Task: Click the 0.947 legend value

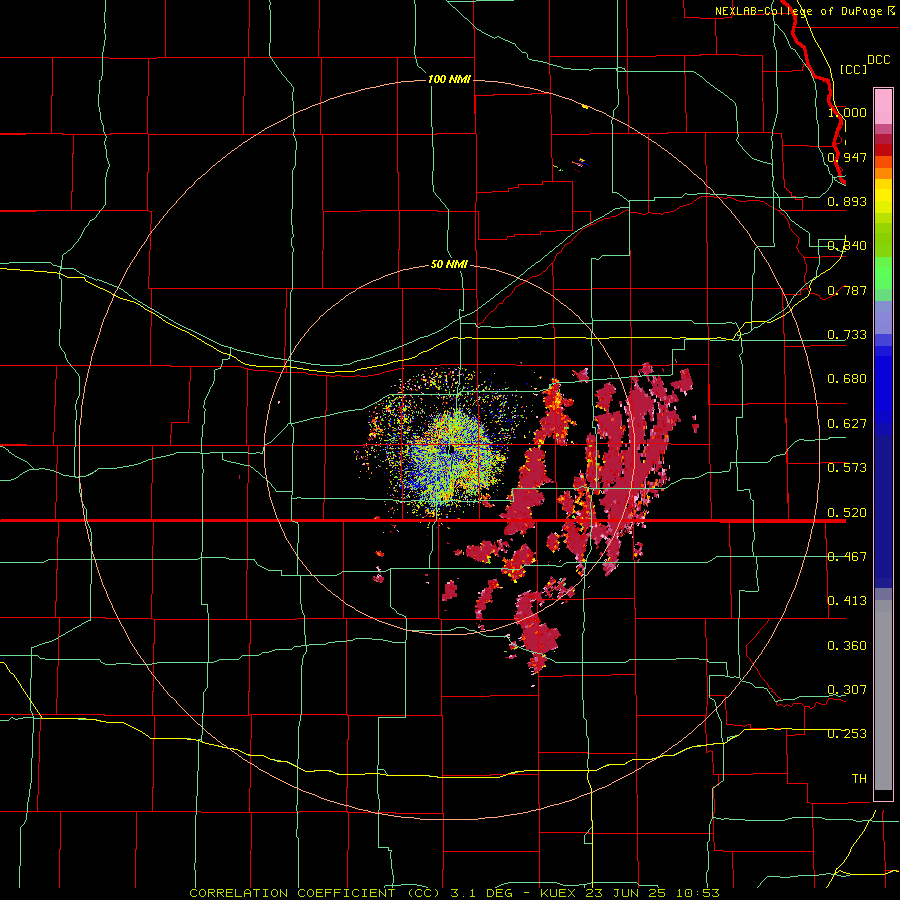Action: (847, 157)
